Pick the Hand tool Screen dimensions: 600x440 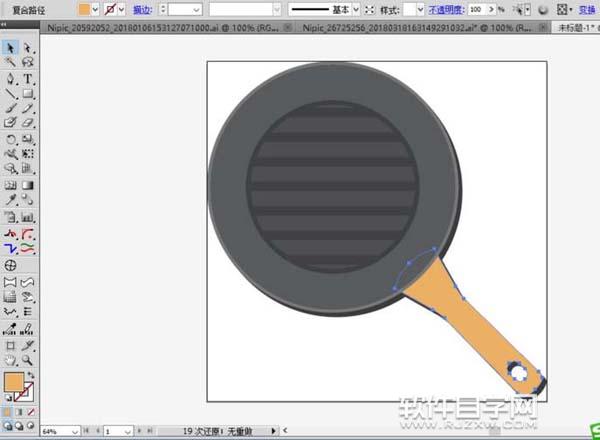coord(10,360)
